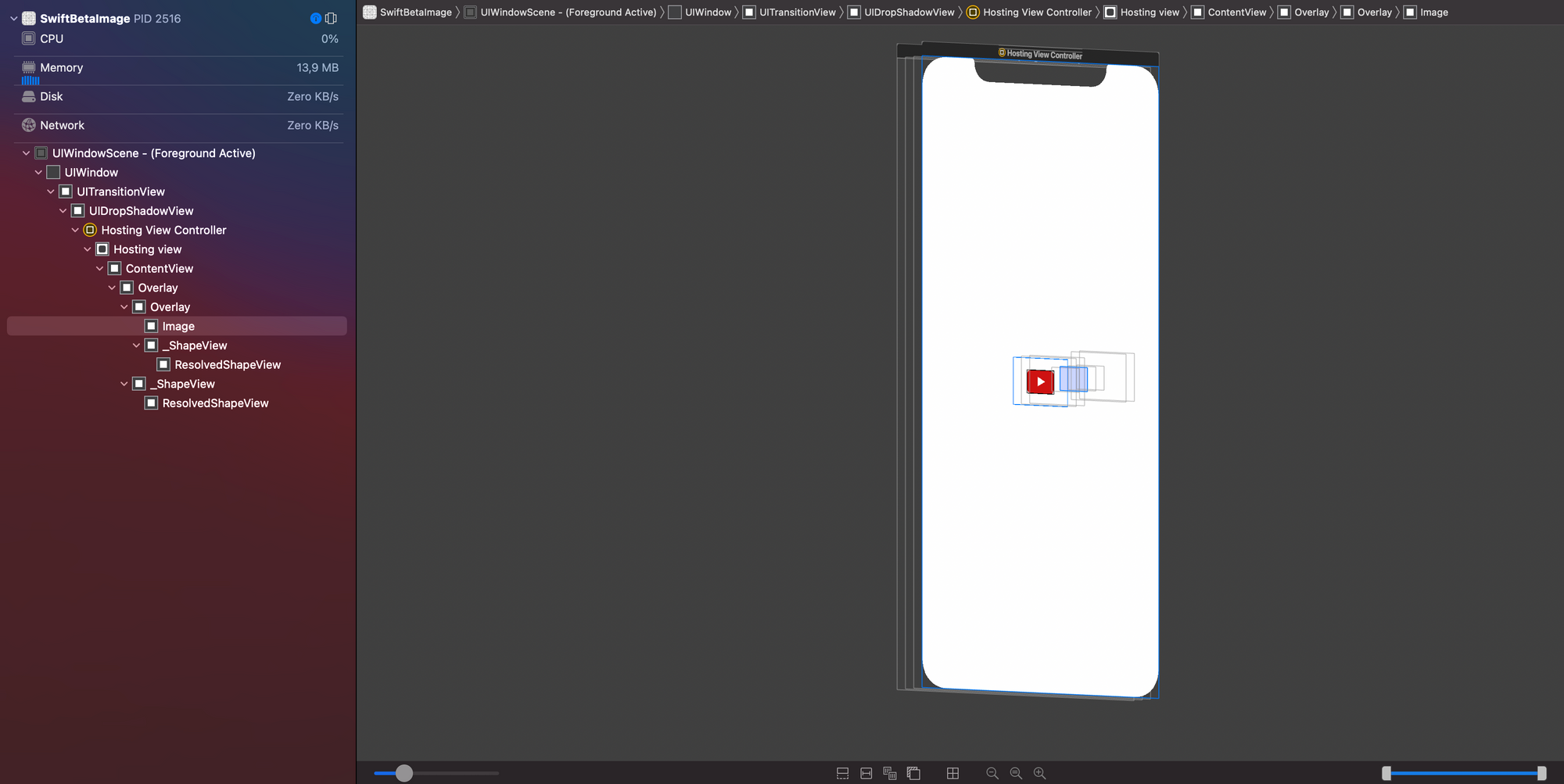Open the Disk gauge via its drive icon
Image resolution: width=1564 pixels, height=784 pixels.
tap(29, 96)
